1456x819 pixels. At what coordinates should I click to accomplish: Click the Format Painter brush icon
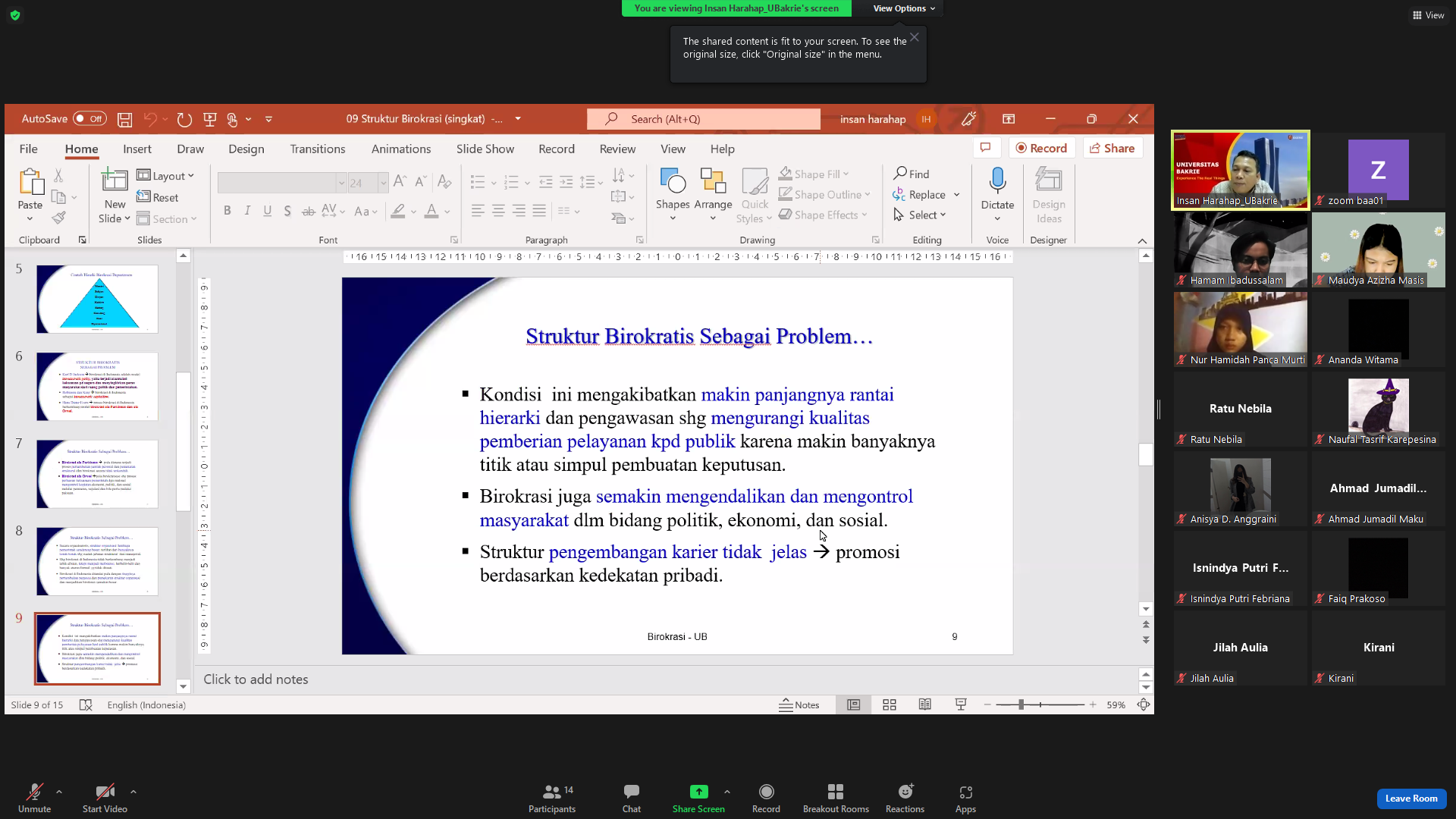[x=58, y=218]
